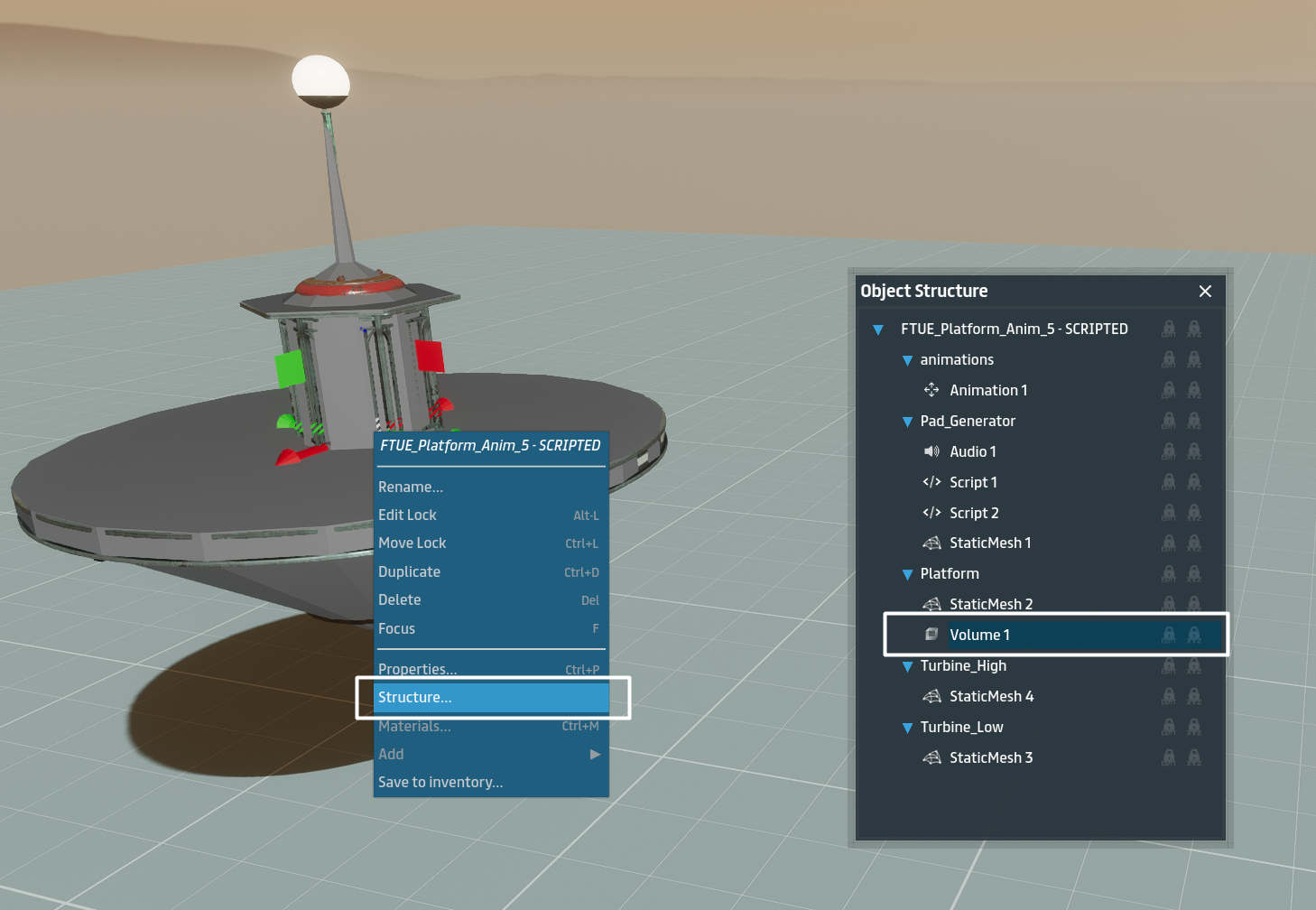This screenshot has width=1316, height=910.
Task: Collapse the Turbine_High group
Action: (x=908, y=666)
